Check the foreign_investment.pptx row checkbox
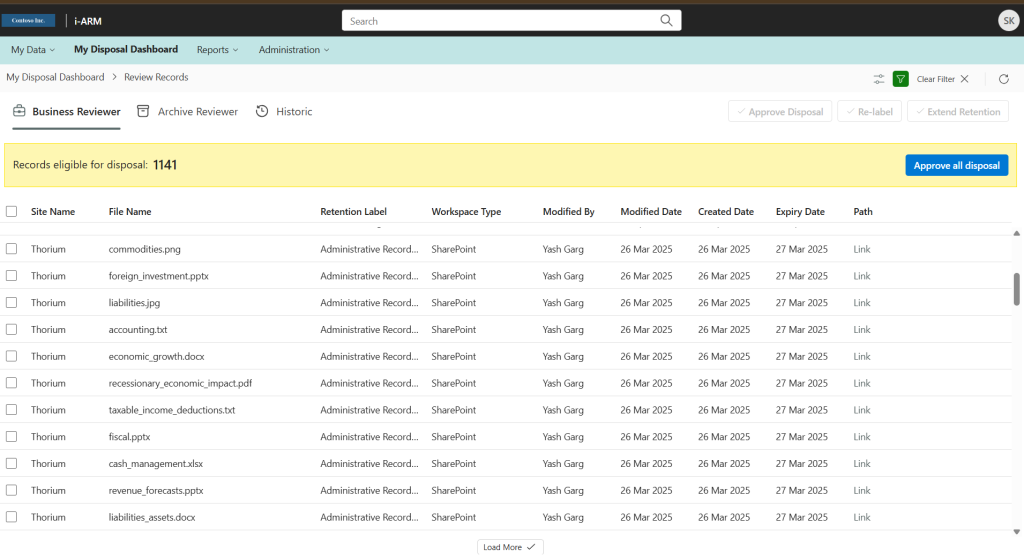 tap(11, 276)
